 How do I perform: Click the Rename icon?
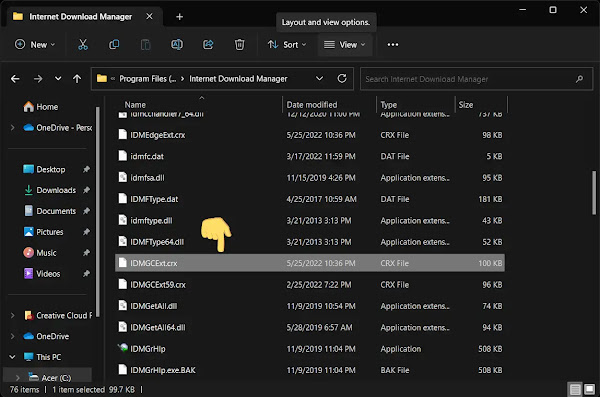[x=177, y=44]
